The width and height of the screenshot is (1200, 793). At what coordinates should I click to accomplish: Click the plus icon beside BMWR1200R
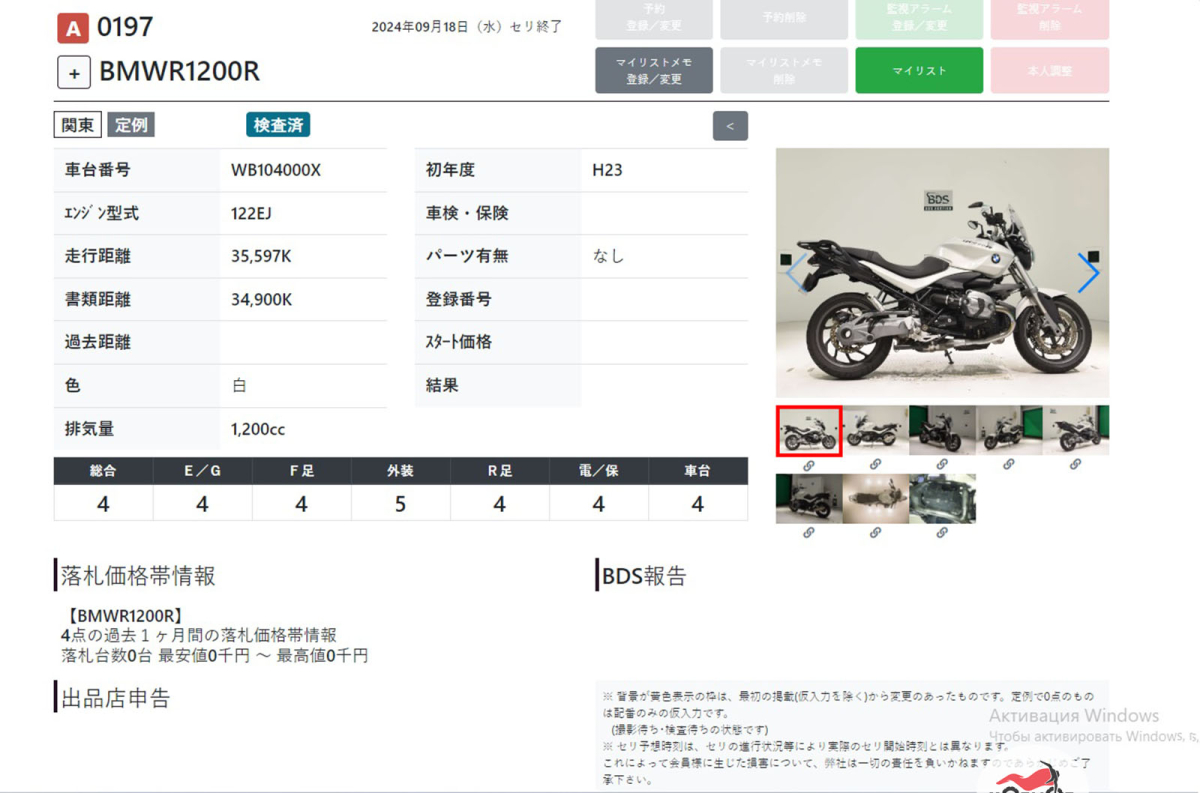point(73,73)
